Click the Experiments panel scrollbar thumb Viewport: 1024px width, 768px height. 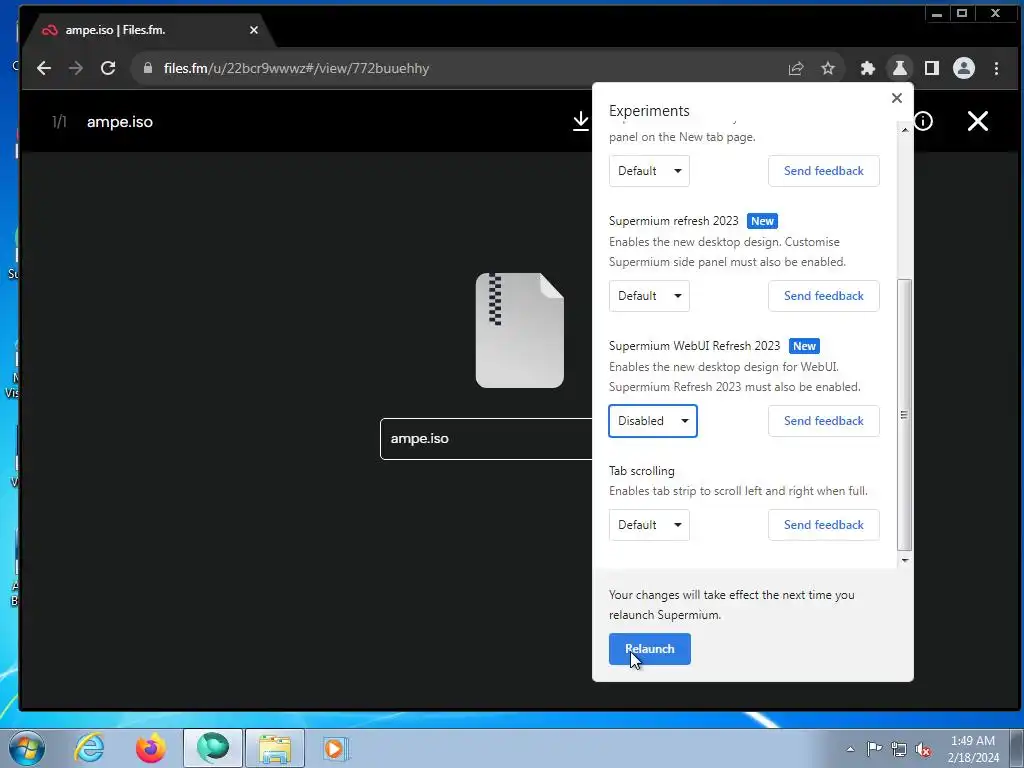pos(904,415)
